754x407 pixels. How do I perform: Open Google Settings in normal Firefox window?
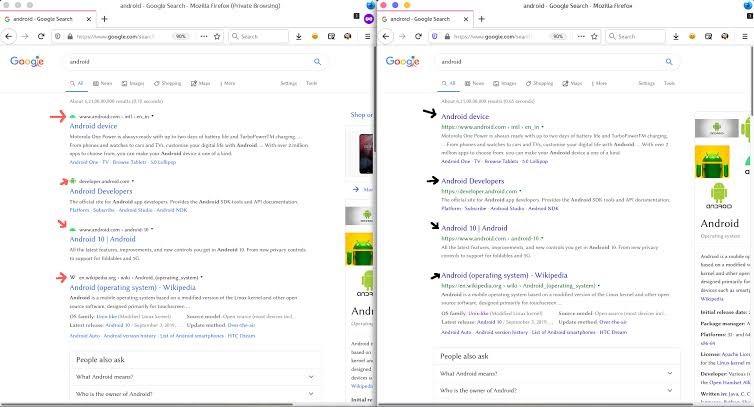[646, 83]
